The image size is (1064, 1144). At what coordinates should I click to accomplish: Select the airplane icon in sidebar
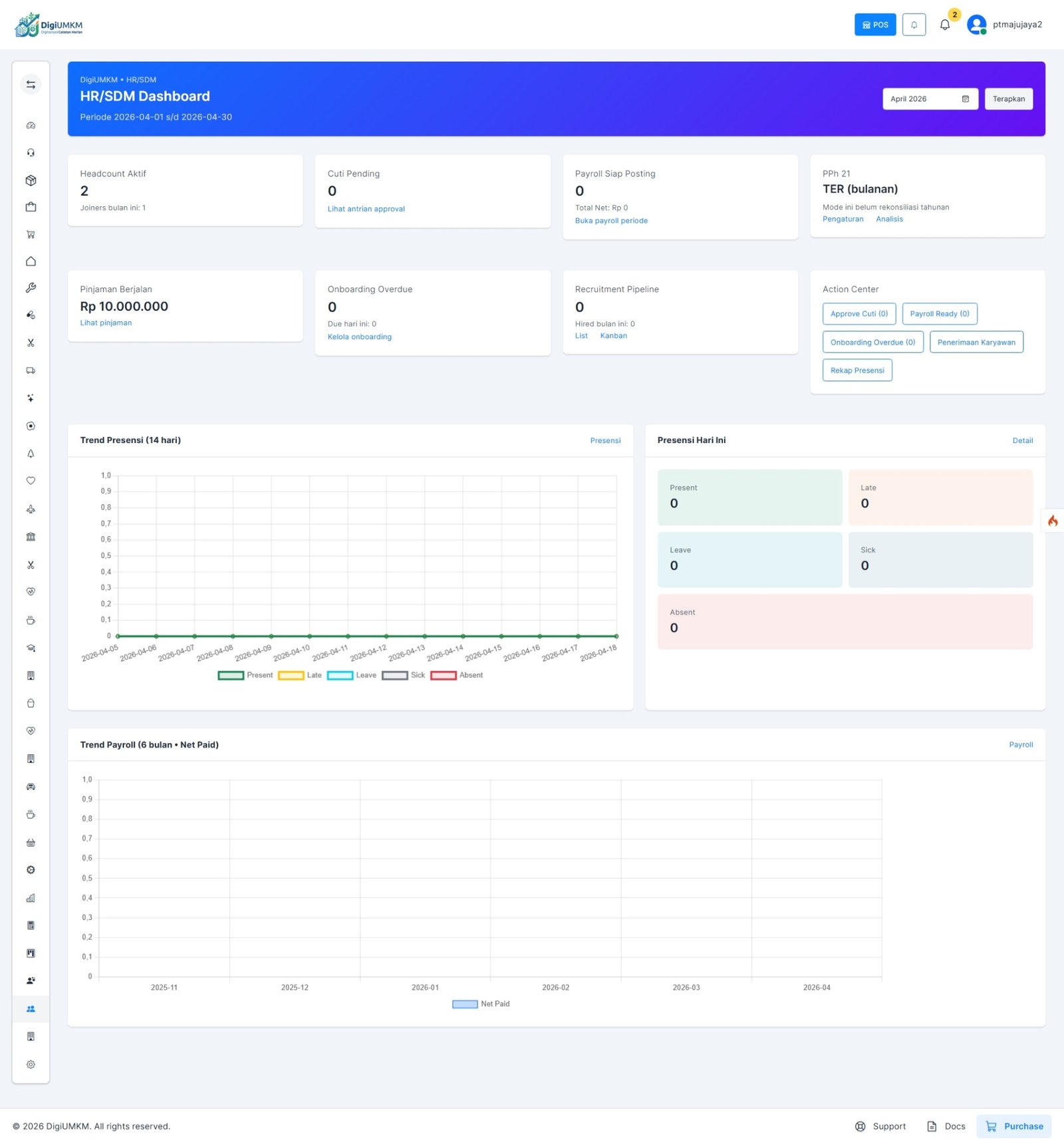[31, 509]
